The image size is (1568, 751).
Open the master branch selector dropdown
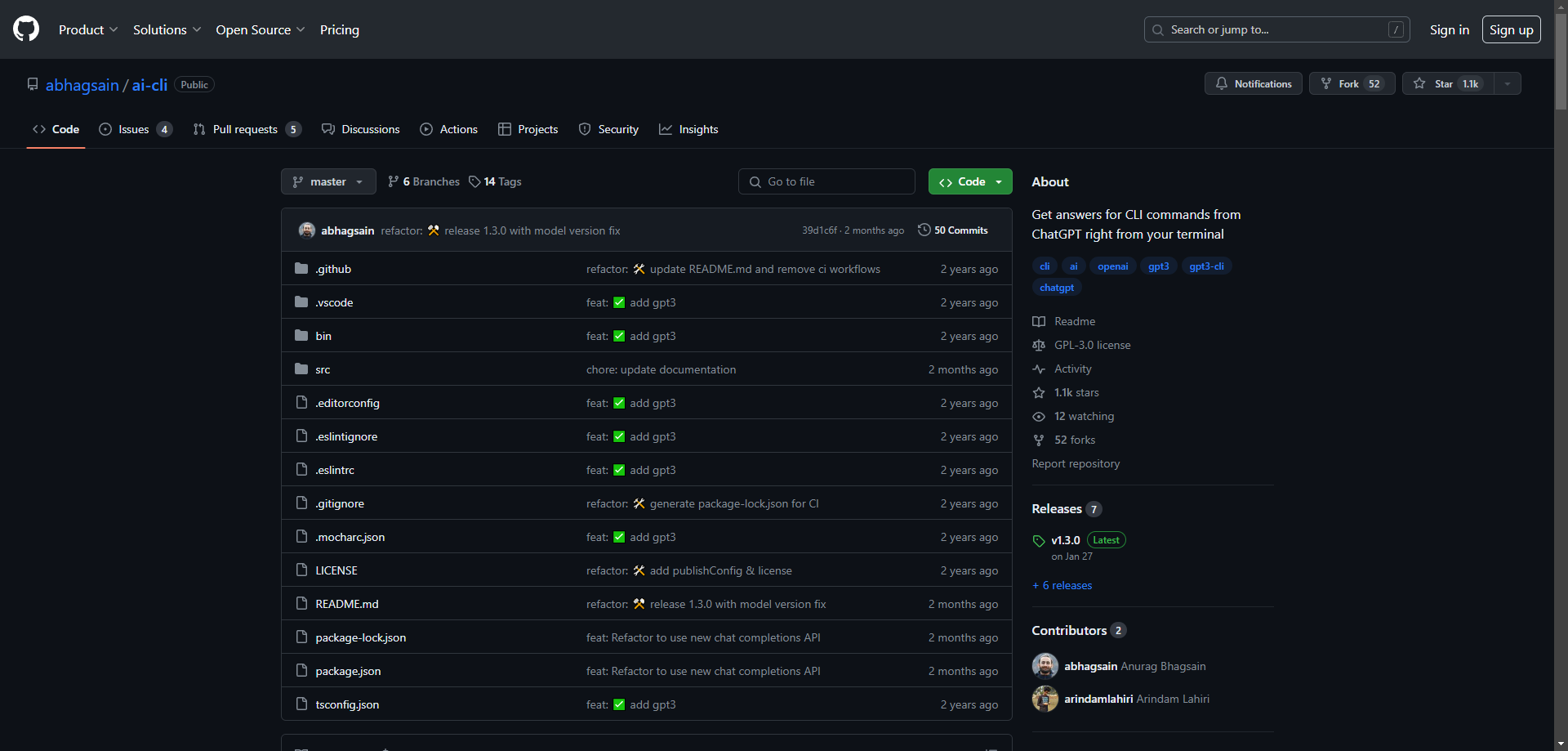(x=328, y=181)
